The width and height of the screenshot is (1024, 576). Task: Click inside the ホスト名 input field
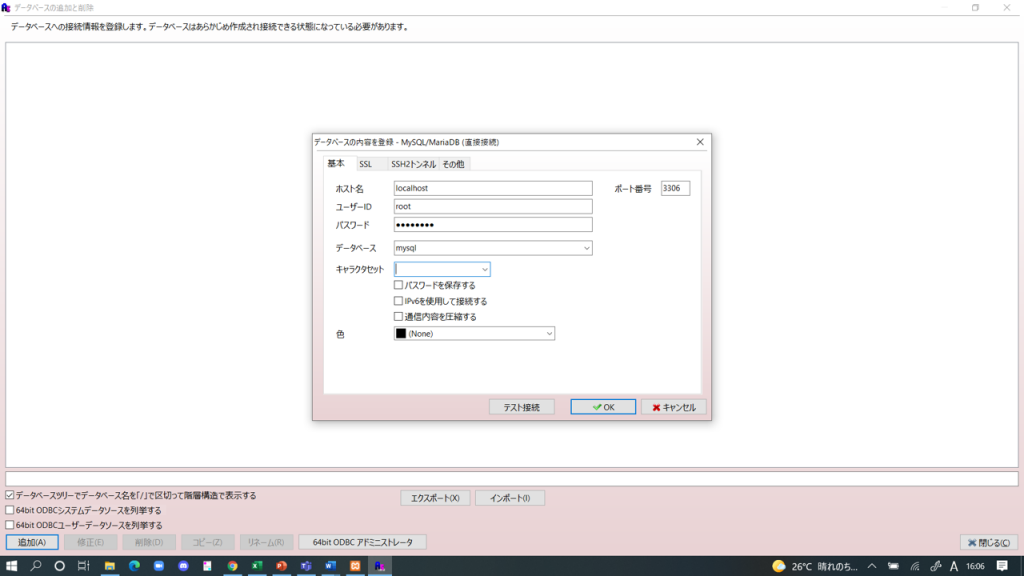[x=492, y=187]
